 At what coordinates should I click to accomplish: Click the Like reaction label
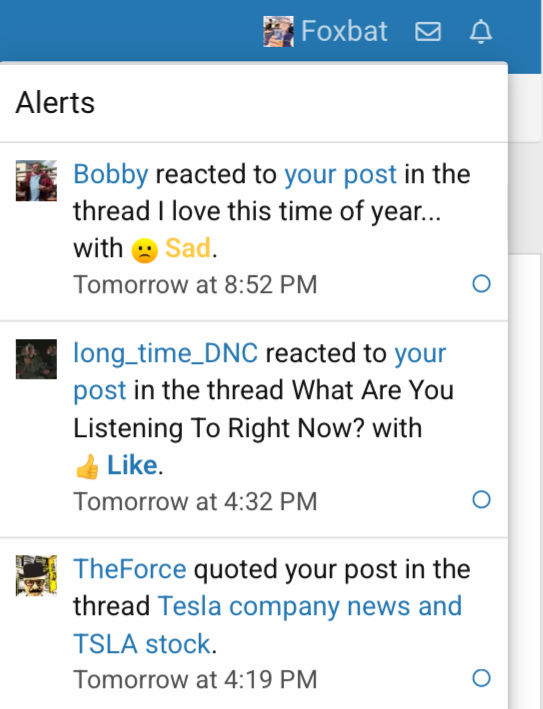tap(132, 465)
